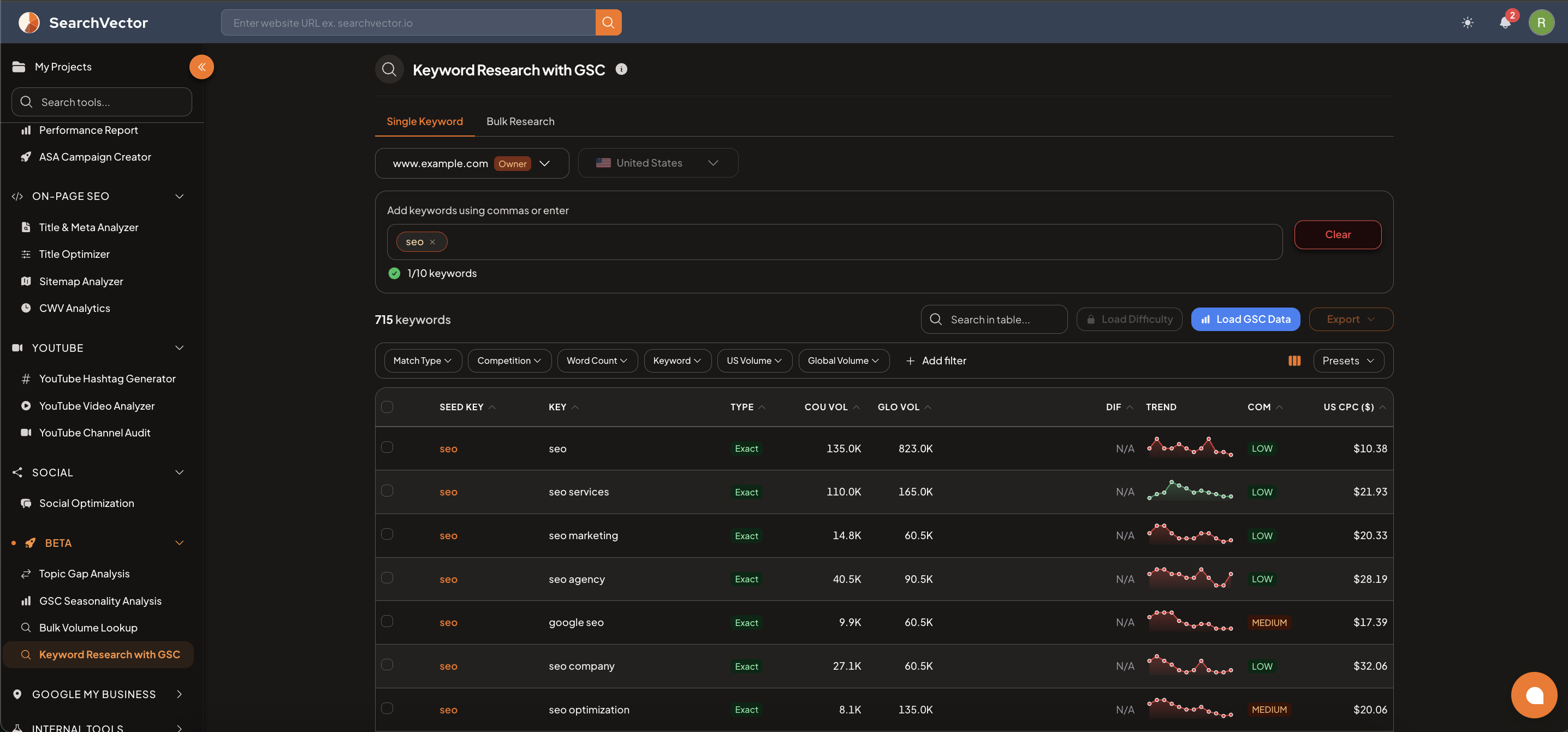Remove the seo keyword chip
Image resolution: width=1568 pixels, height=732 pixels.
(432, 242)
